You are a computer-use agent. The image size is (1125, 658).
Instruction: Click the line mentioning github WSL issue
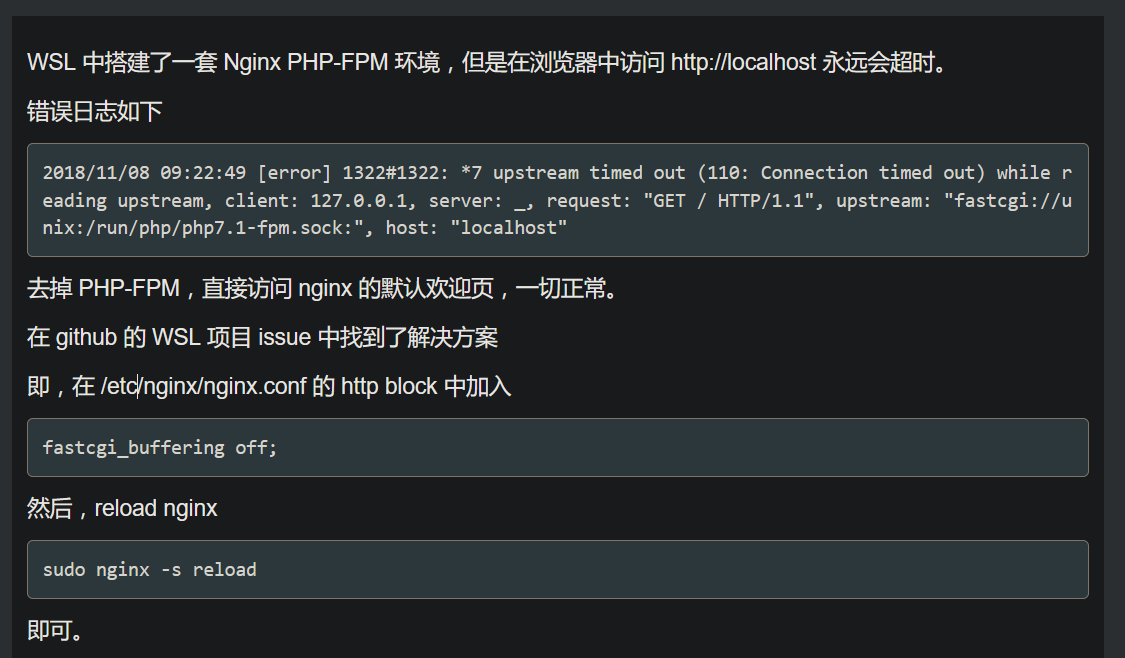(x=263, y=337)
